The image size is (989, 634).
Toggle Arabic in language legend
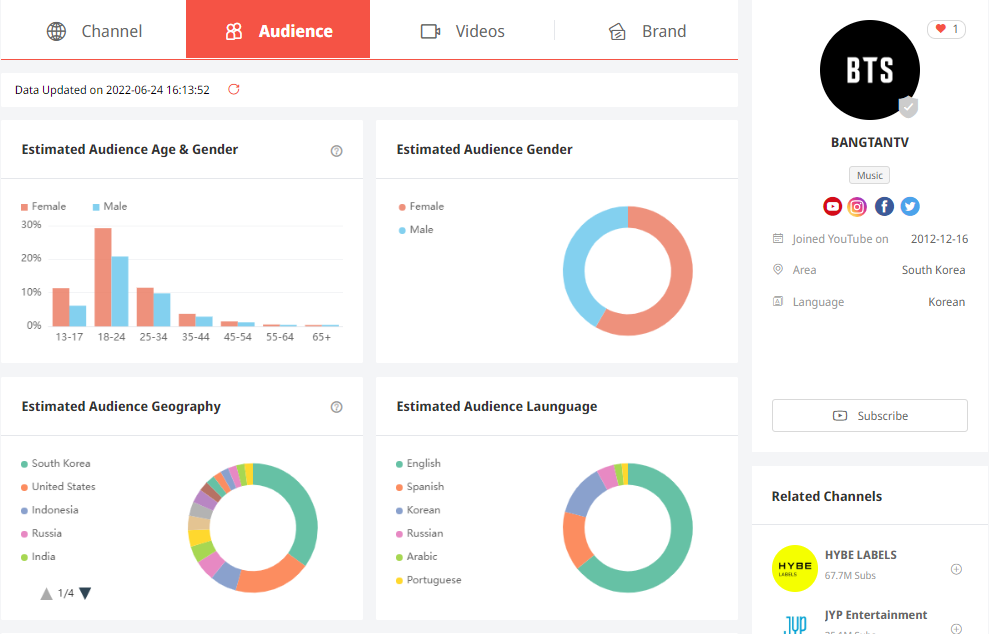click(x=416, y=557)
